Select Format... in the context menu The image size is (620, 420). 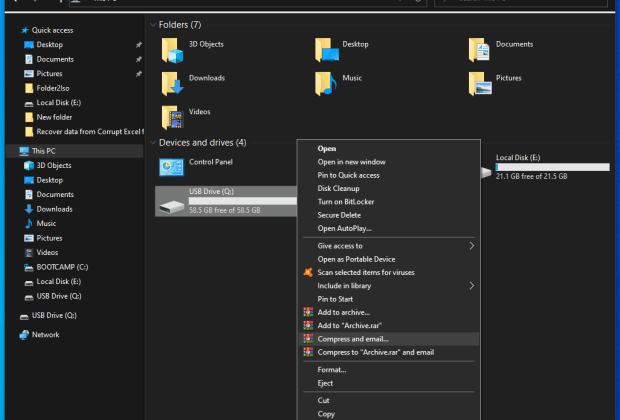click(332, 370)
